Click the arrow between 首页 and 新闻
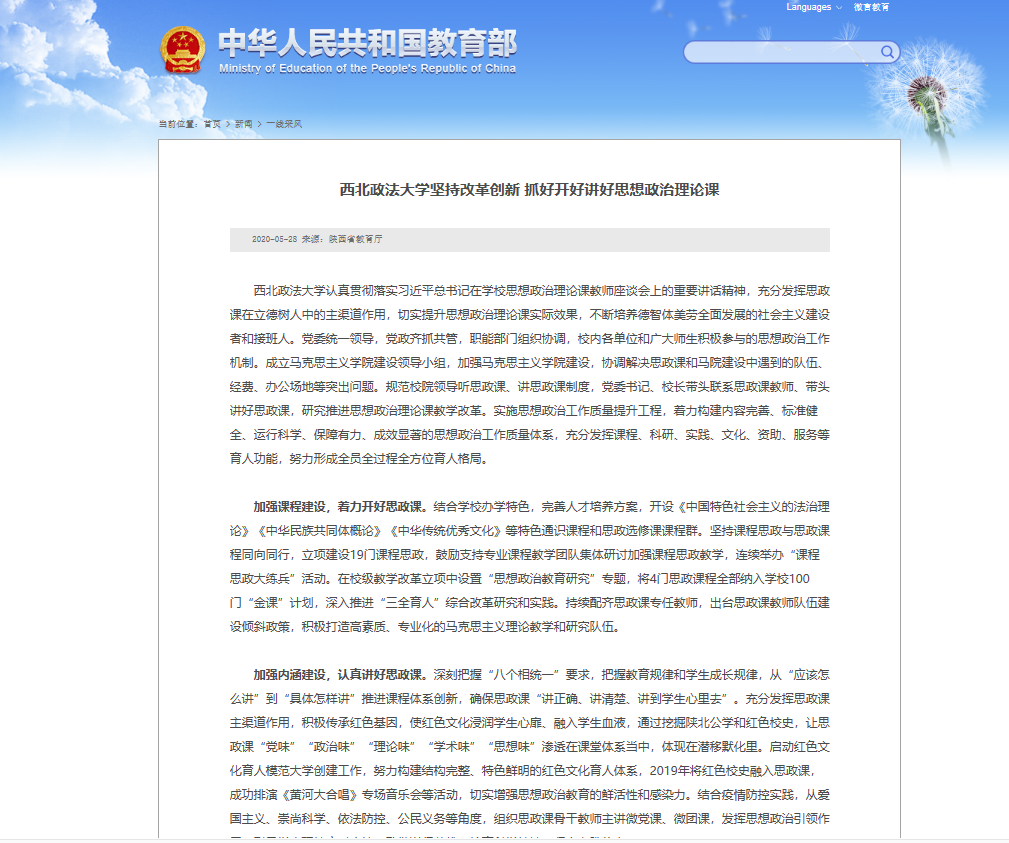 228,124
